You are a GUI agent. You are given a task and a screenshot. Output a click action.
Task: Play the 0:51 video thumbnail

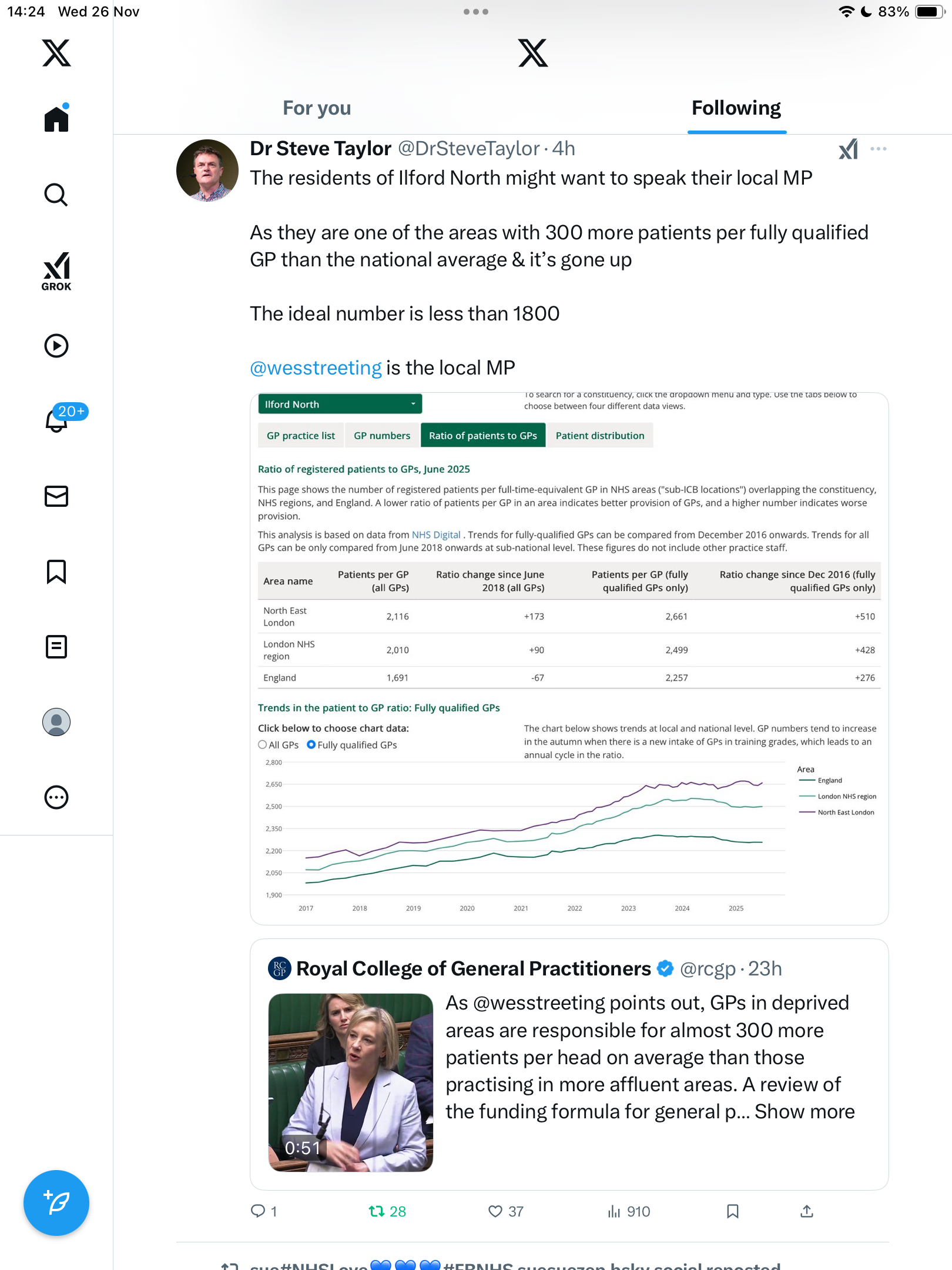click(351, 1082)
